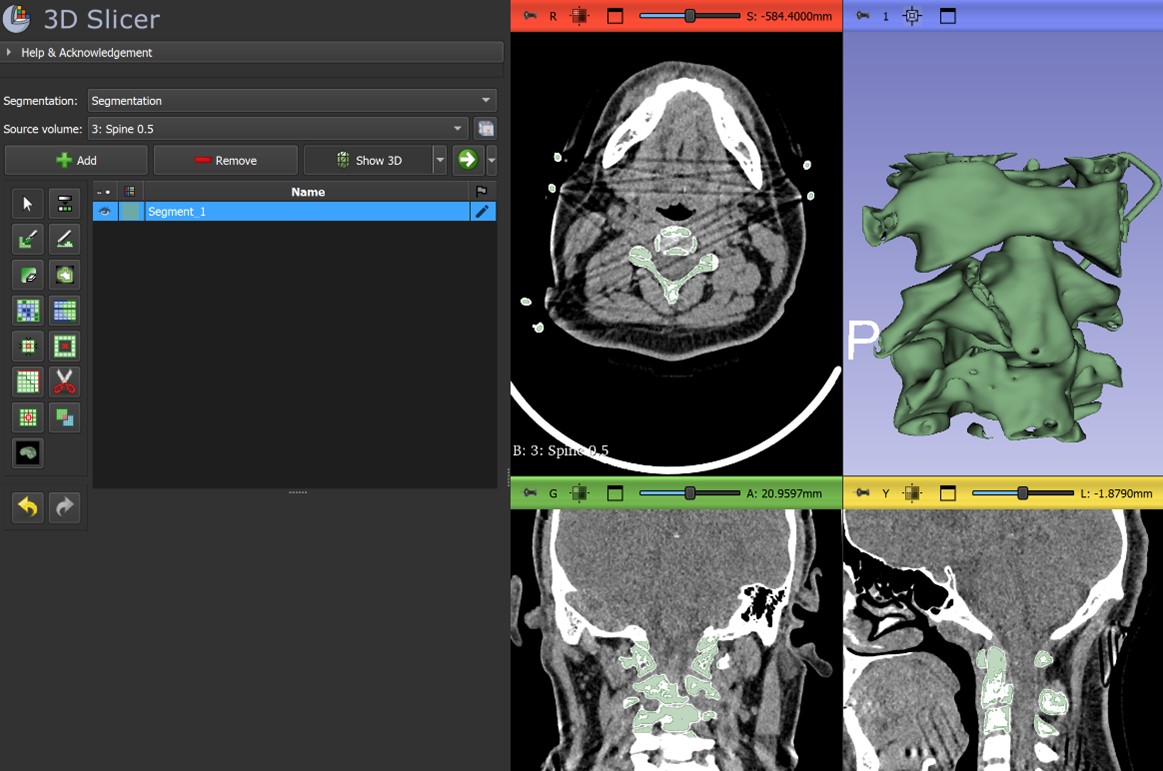
Task: Click the yellow Undo arrow
Action: (x=28, y=507)
